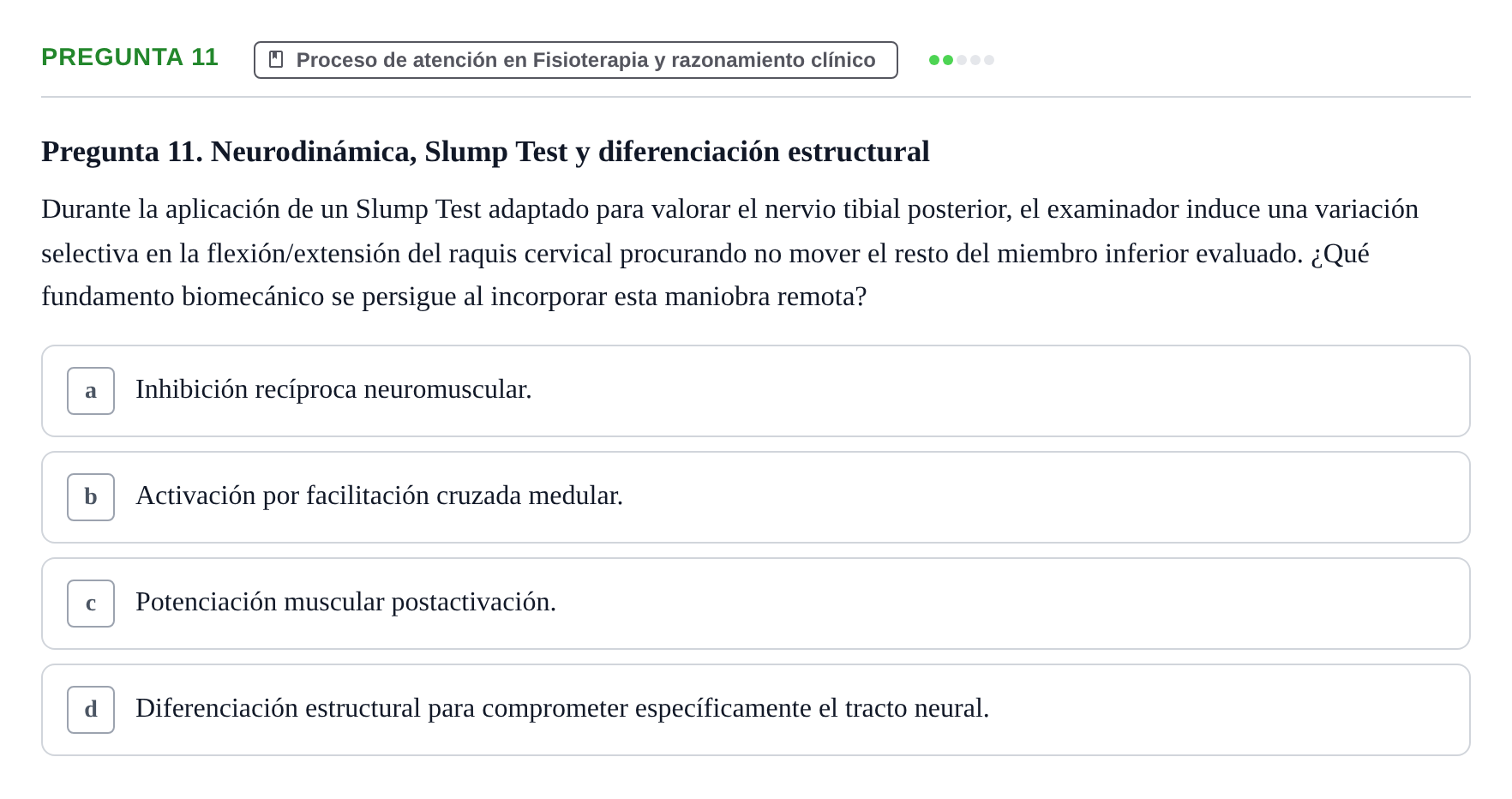Select answer letter badge a

(x=91, y=391)
